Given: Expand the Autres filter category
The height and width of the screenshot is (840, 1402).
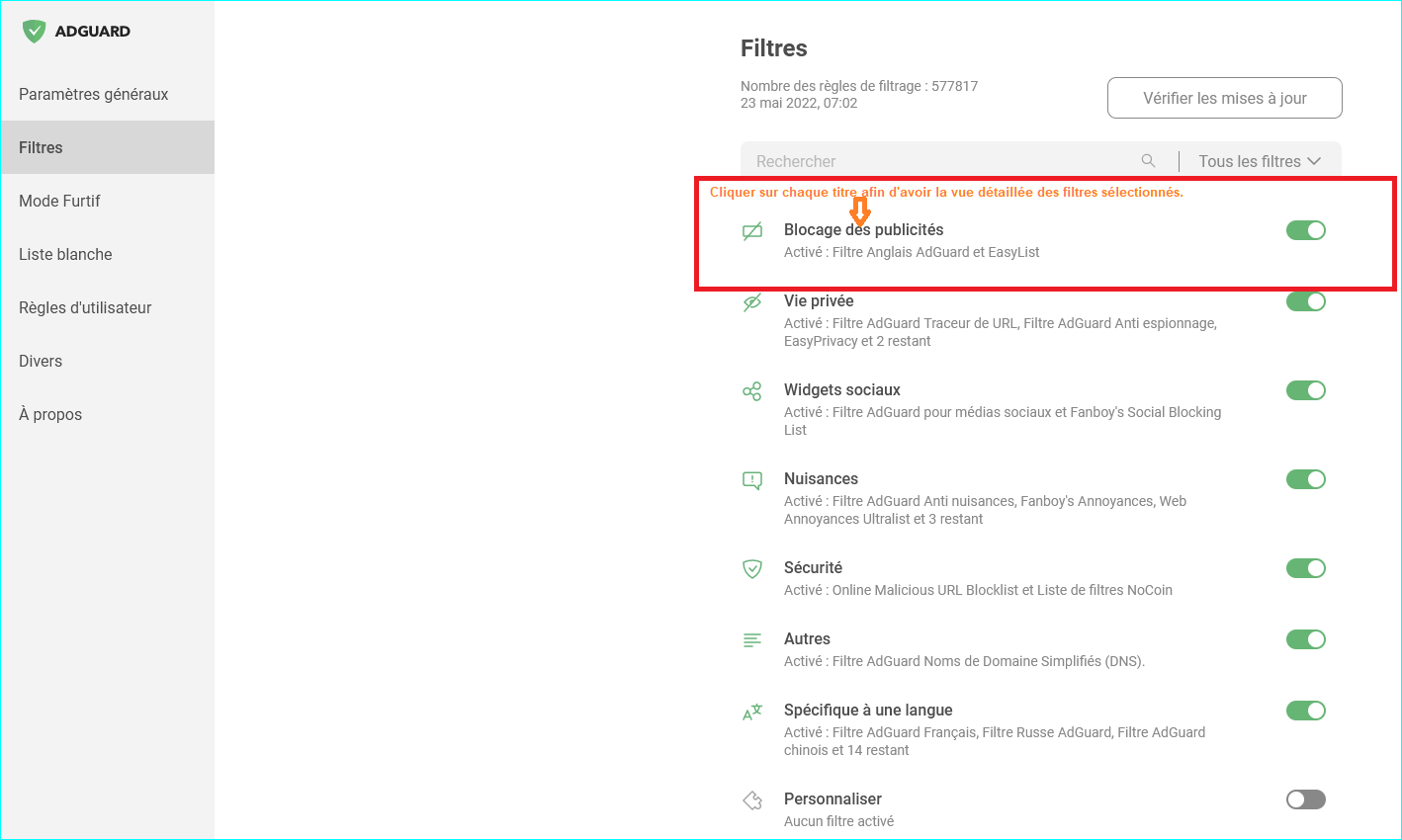Looking at the screenshot, I should [807, 639].
